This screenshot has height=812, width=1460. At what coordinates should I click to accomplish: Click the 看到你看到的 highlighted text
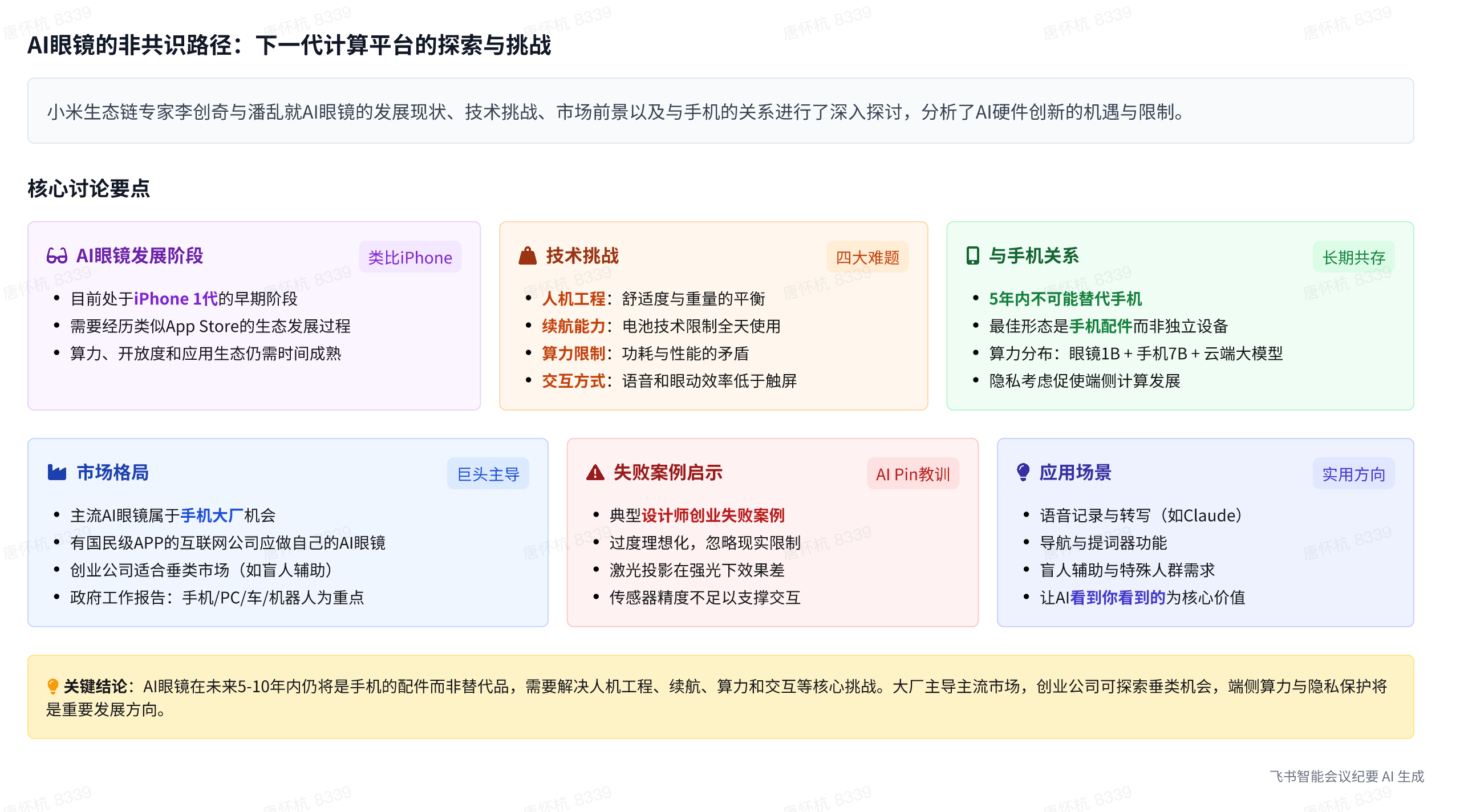(x=1117, y=598)
